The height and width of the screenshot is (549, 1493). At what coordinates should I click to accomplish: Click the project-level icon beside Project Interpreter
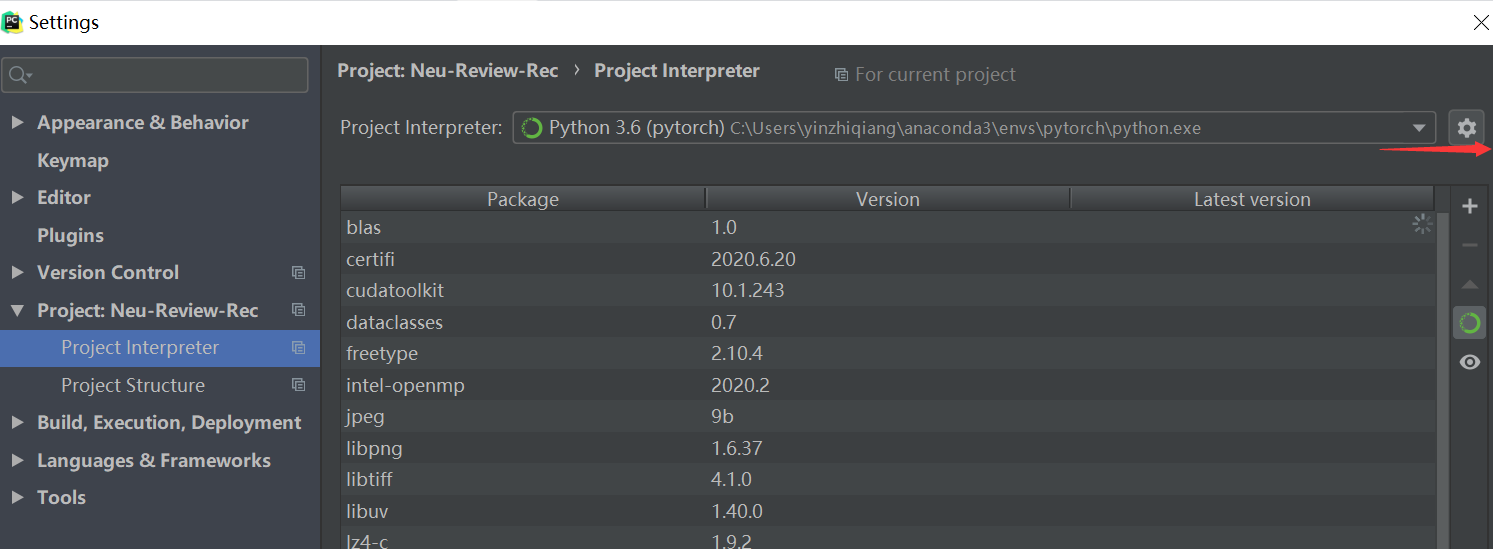pos(298,348)
